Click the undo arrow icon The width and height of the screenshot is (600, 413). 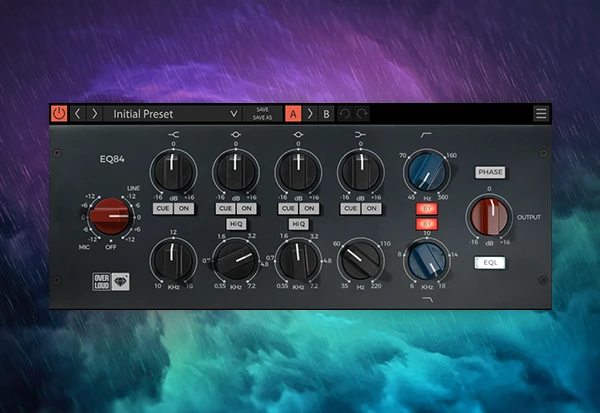point(345,114)
